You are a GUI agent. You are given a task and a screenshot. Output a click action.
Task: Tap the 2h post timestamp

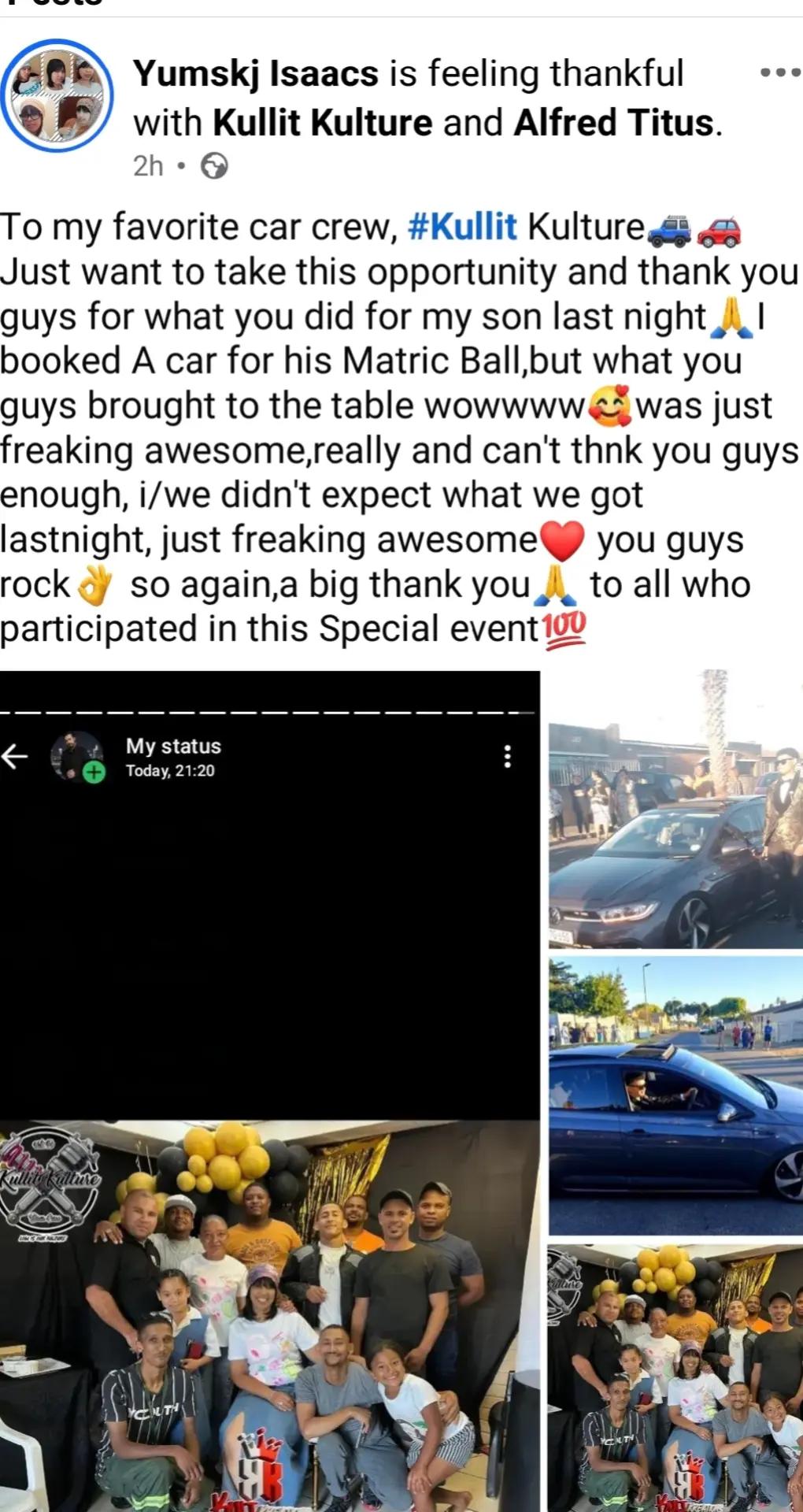coord(148,166)
